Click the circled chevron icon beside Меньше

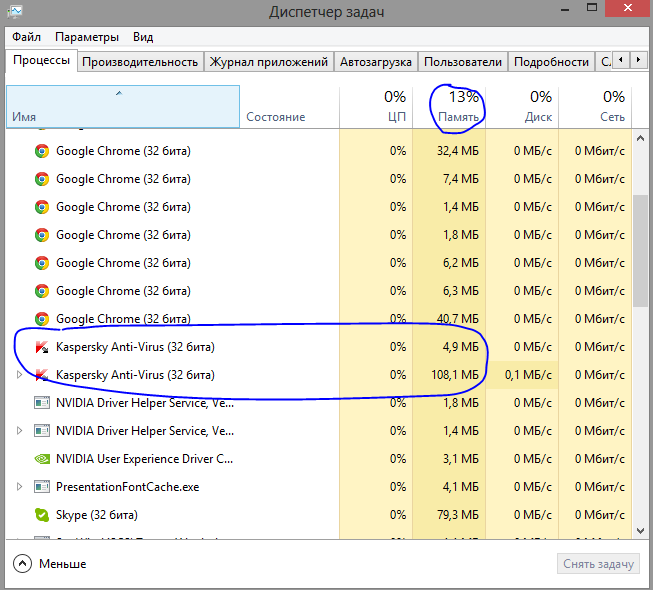tap(22, 564)
